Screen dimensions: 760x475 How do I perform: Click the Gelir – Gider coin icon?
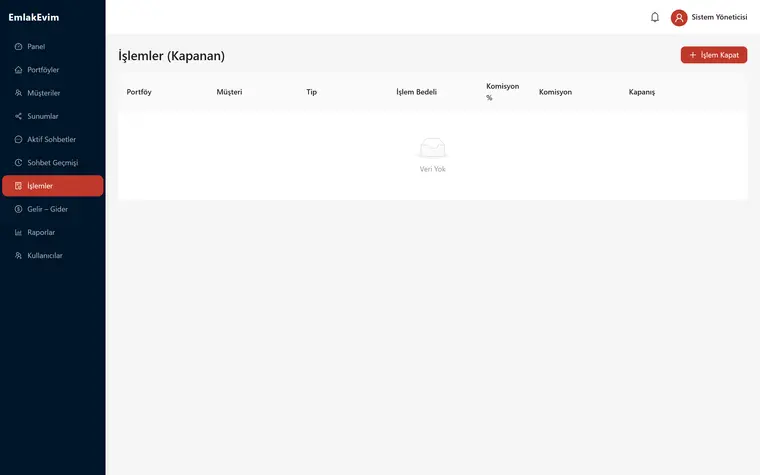(x=18, y=209)
